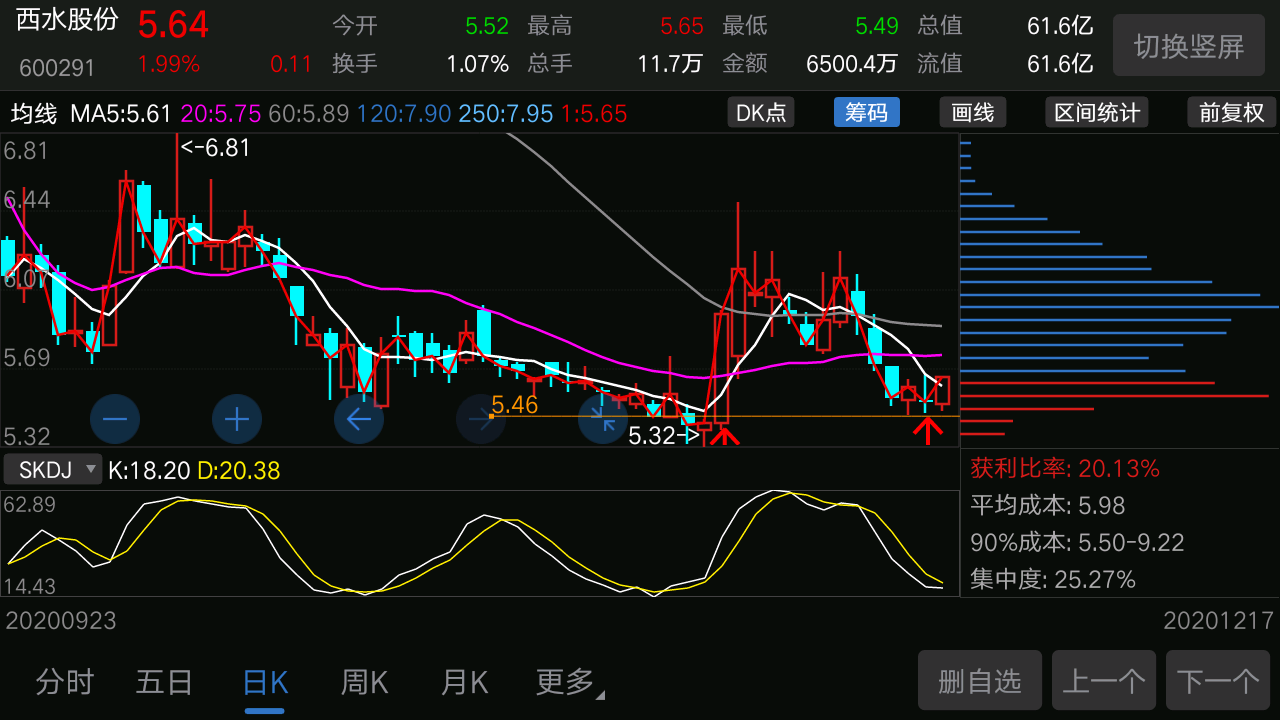Image resolution: width=1280 pixels, height=720 pixels.
Task: Tap the 120:7.90 moving average value
Action: pyautogui.click(x=404, y=113)
